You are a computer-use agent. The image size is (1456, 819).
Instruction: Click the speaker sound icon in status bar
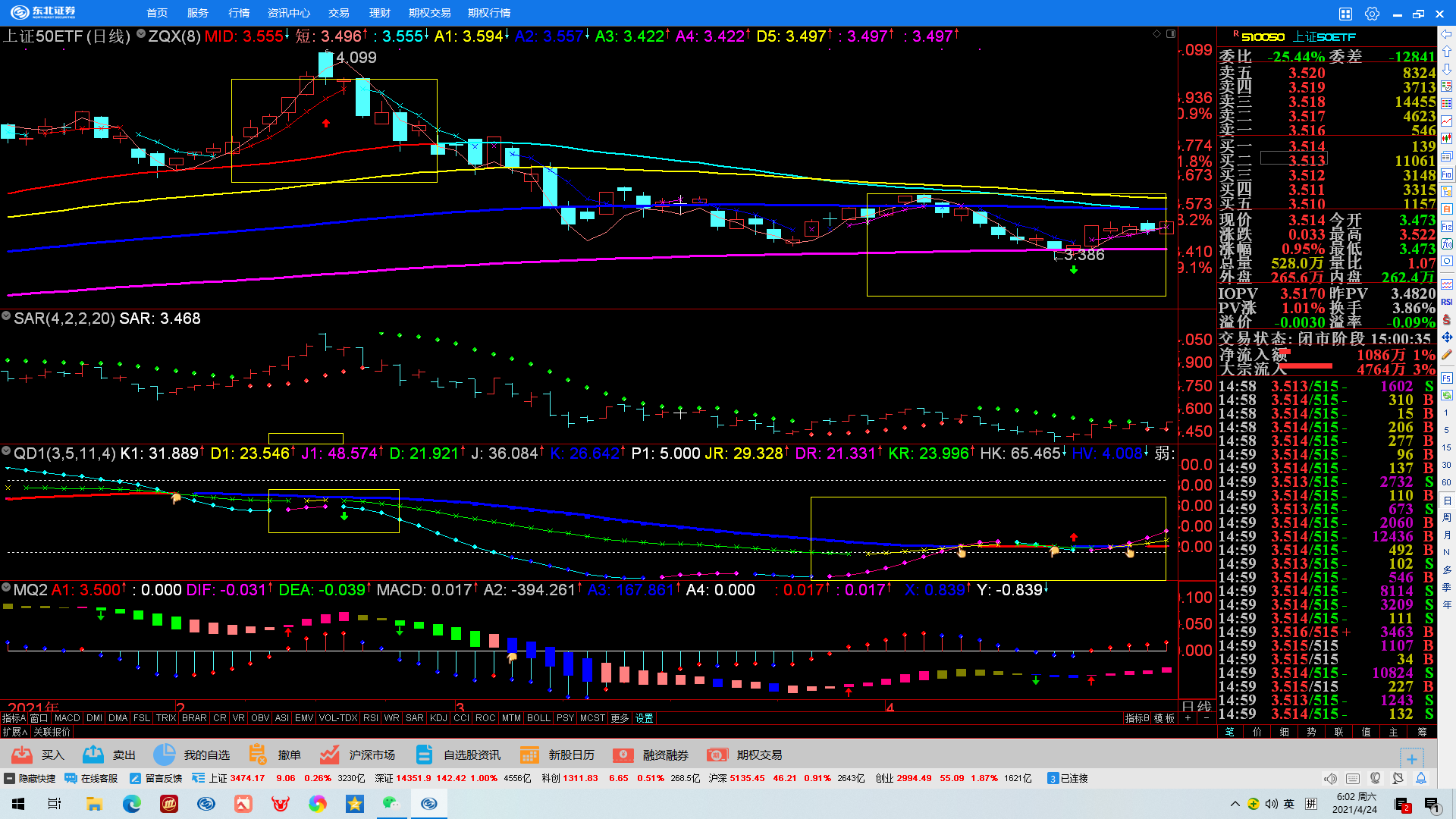pos(1330,778)
